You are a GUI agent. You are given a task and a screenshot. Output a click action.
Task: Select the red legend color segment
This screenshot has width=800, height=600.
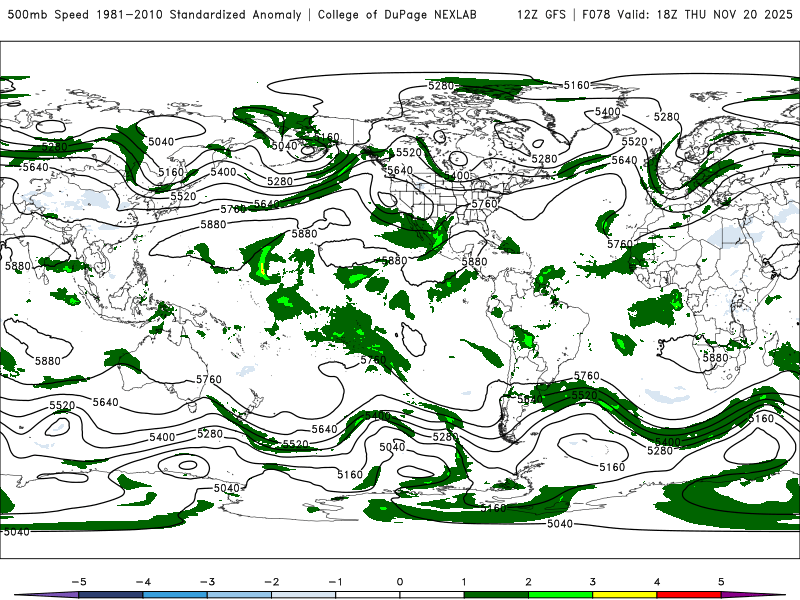click(x=689, y=595)
